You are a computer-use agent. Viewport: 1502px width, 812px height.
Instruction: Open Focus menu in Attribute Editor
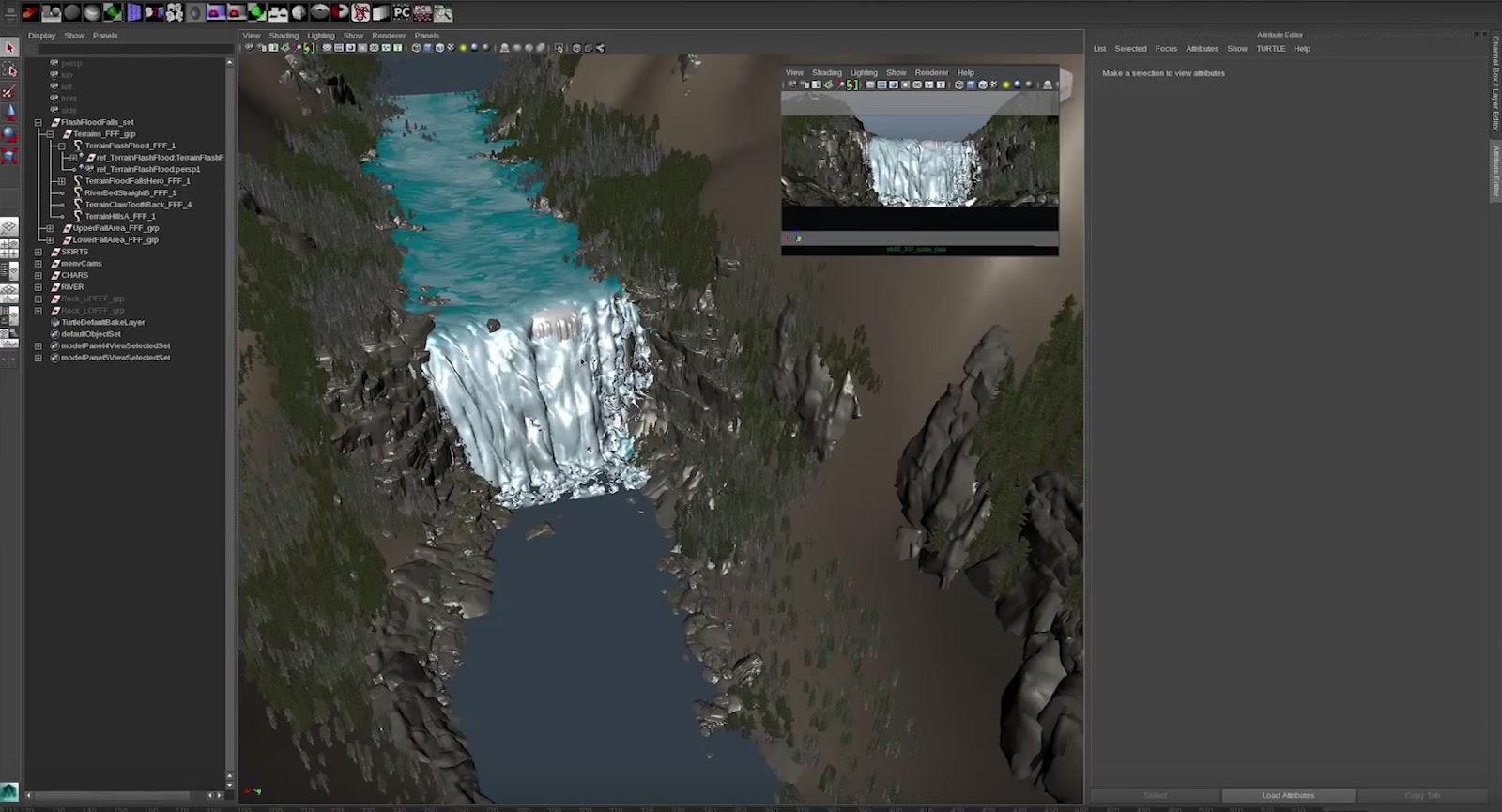[1166, 49]
